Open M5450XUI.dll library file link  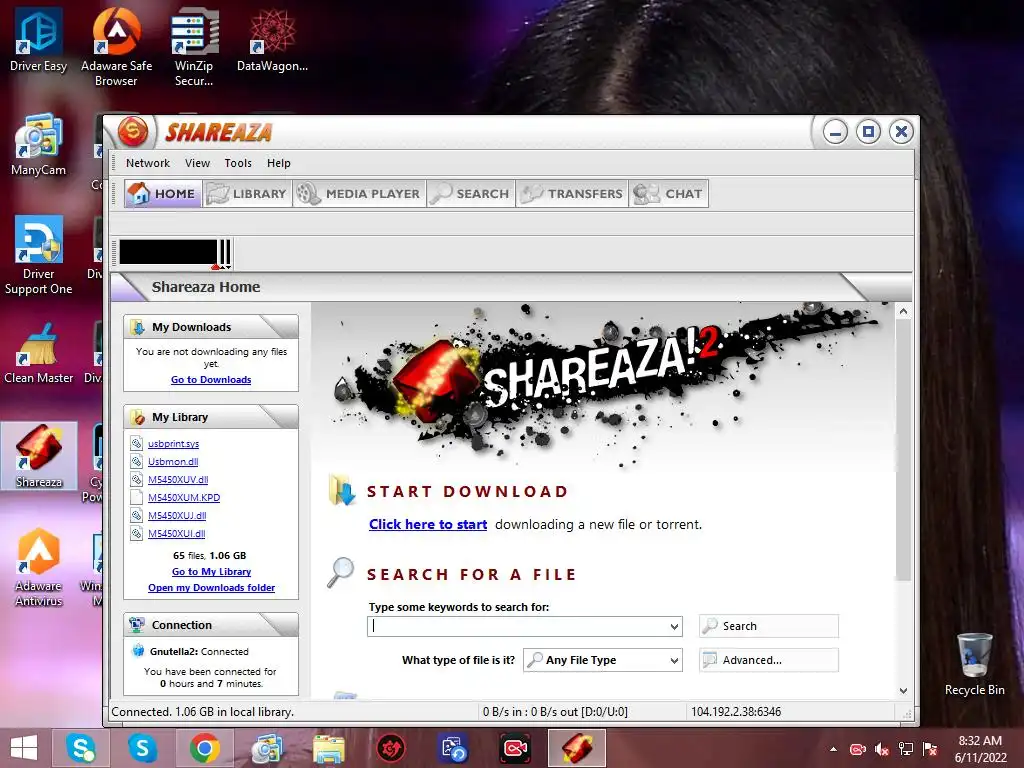tap(176, 534)
